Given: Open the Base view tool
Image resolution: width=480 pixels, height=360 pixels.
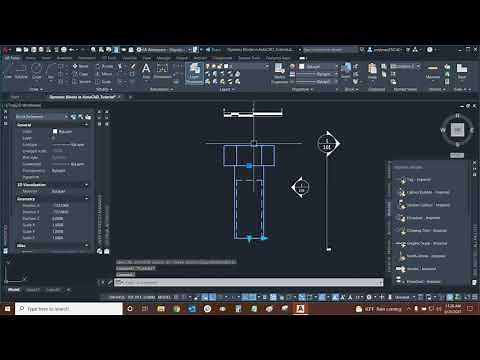Looking at the screenshot, I should [462, 71].
